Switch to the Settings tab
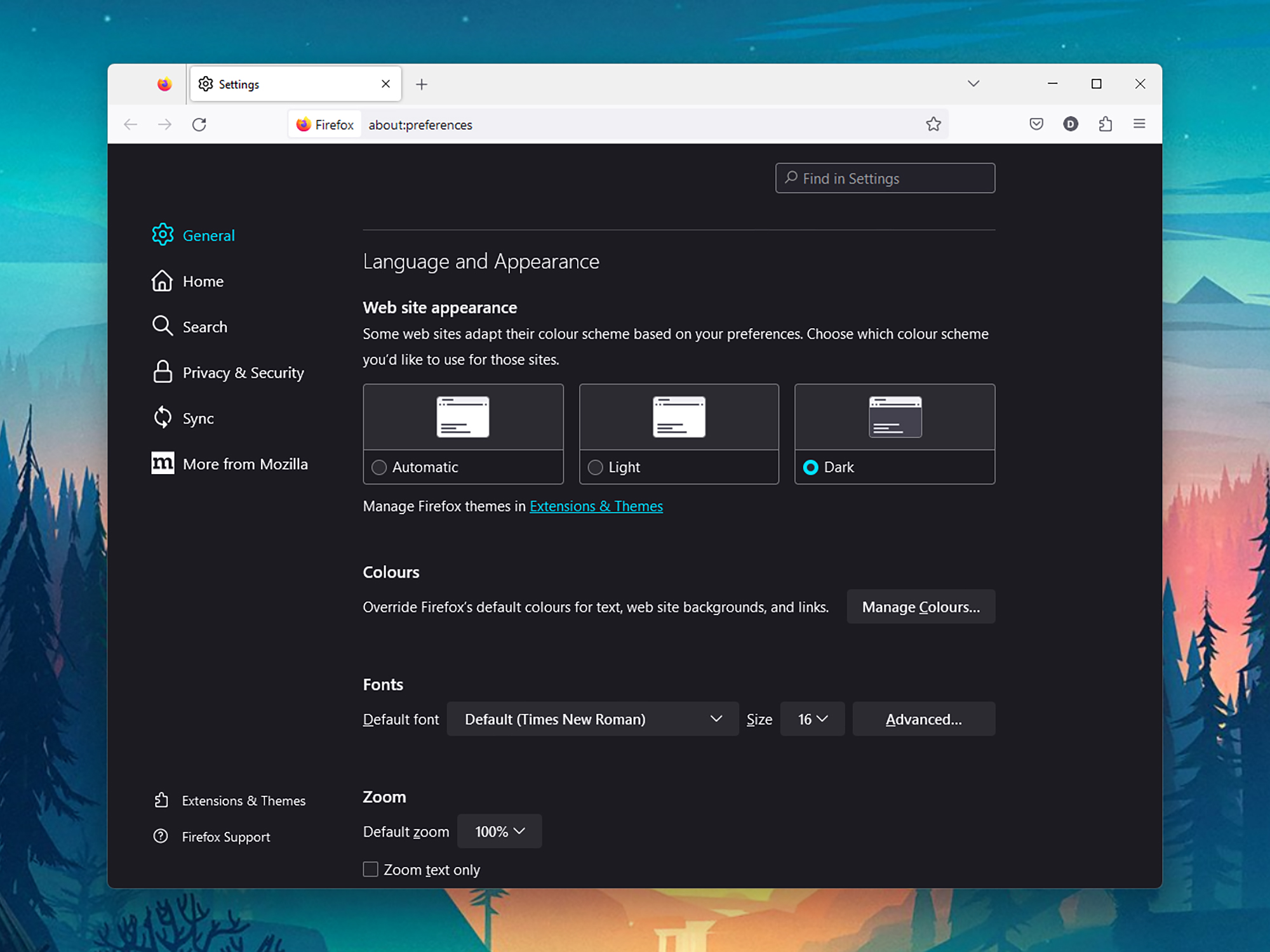Screen dimensions: 1270x952 tap(273, 84)
